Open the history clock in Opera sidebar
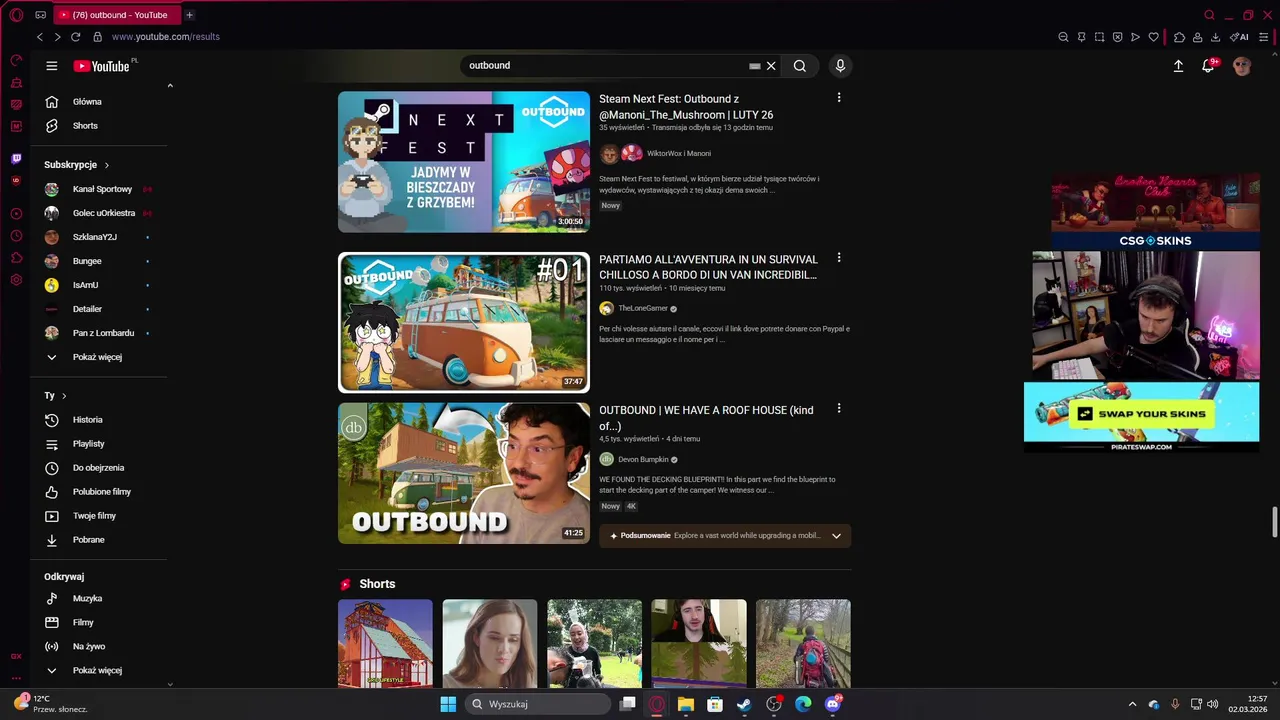The image size is (1280, 720). pos(16,236)
